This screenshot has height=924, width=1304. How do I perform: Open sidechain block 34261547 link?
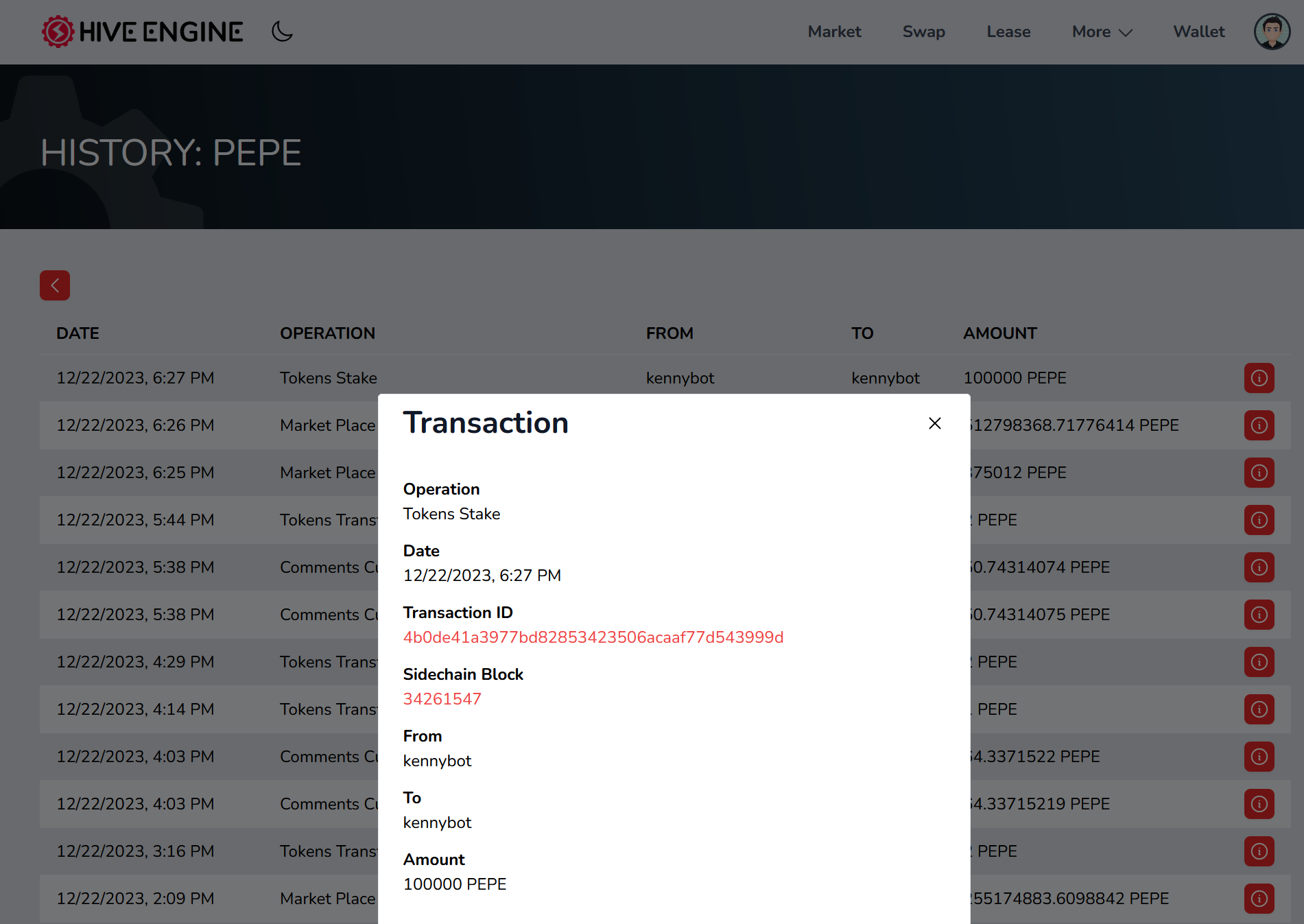pyautogui.click(x=442, y=699)
